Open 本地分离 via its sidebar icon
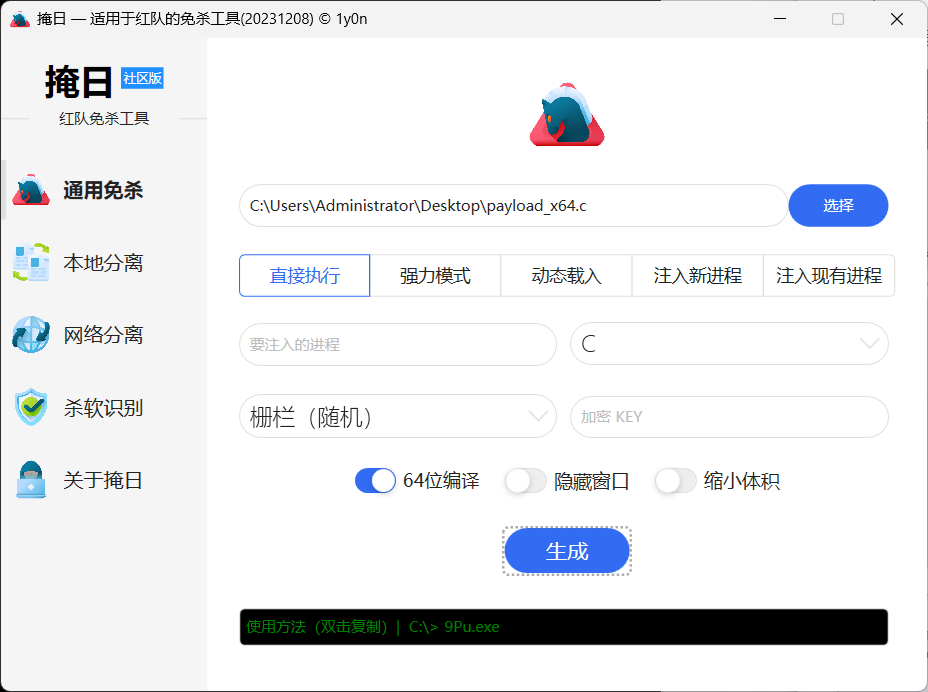The width and height of the screenshot is (928, 692). (x=31, y=263)
